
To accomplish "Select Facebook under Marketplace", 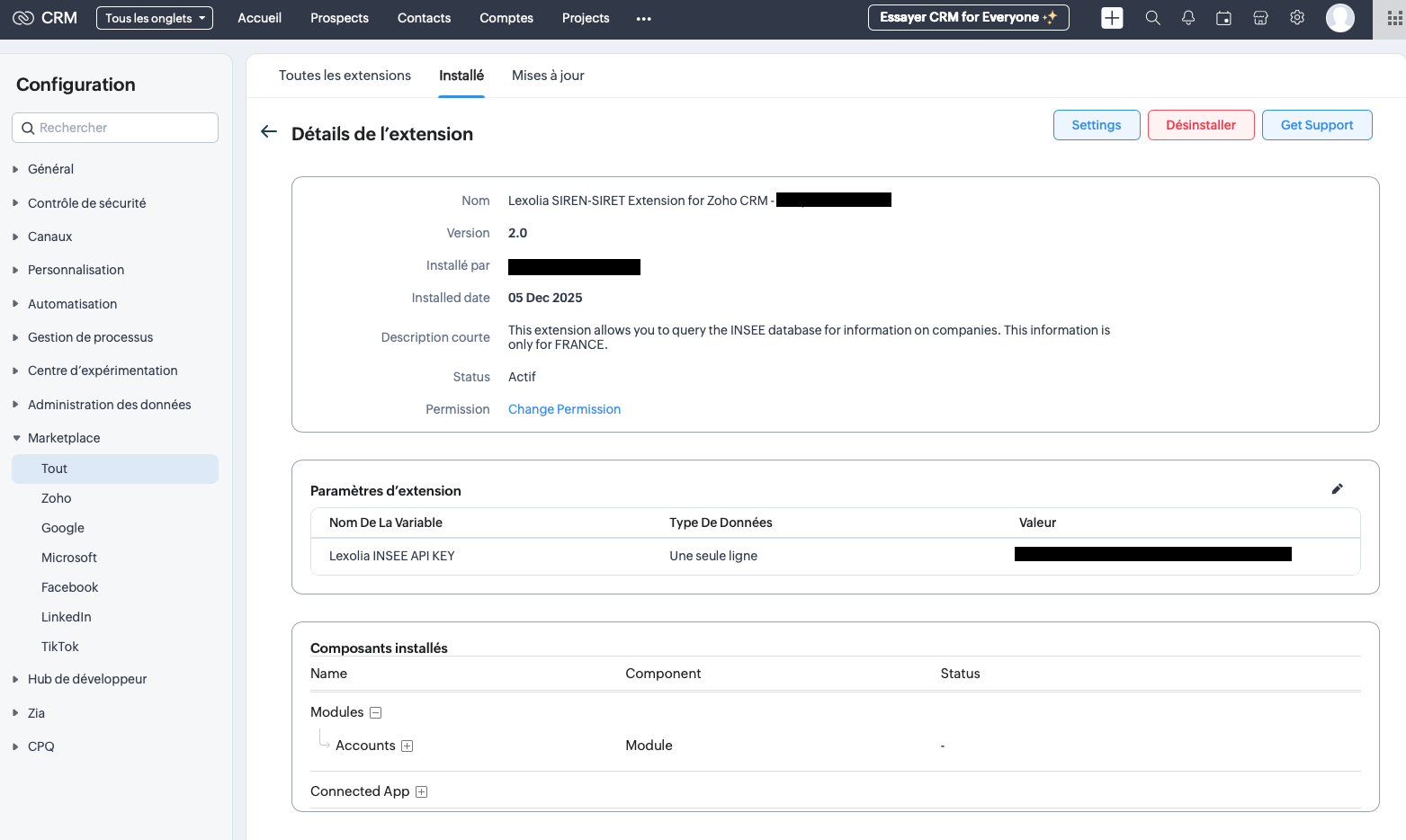I will (x=69, y=587).
